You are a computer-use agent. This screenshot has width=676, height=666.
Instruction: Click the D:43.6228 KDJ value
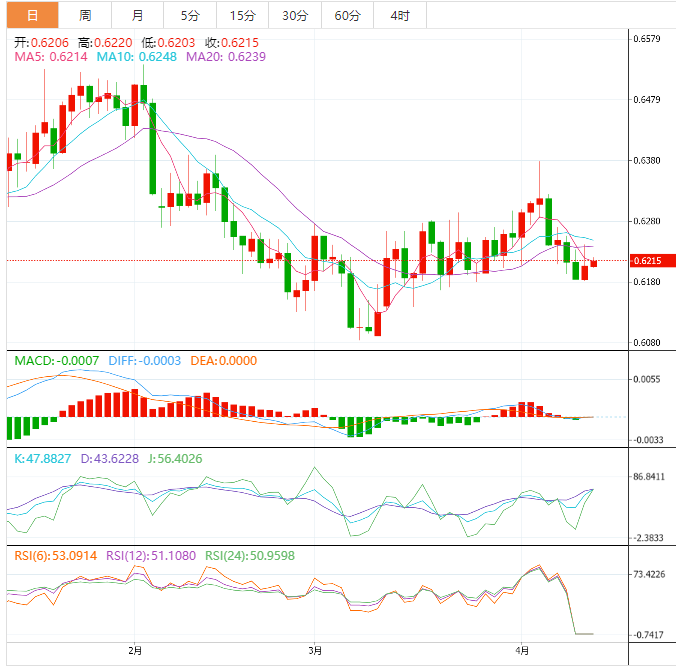[110, 459]
